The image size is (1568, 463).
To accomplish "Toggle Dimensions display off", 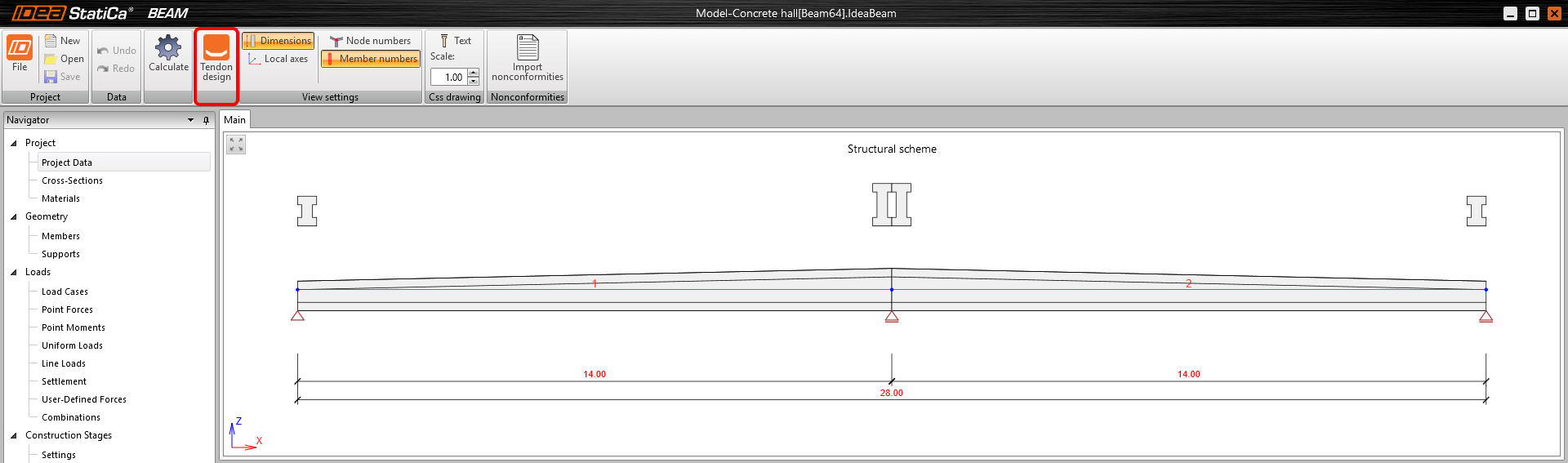I will 278,41.
